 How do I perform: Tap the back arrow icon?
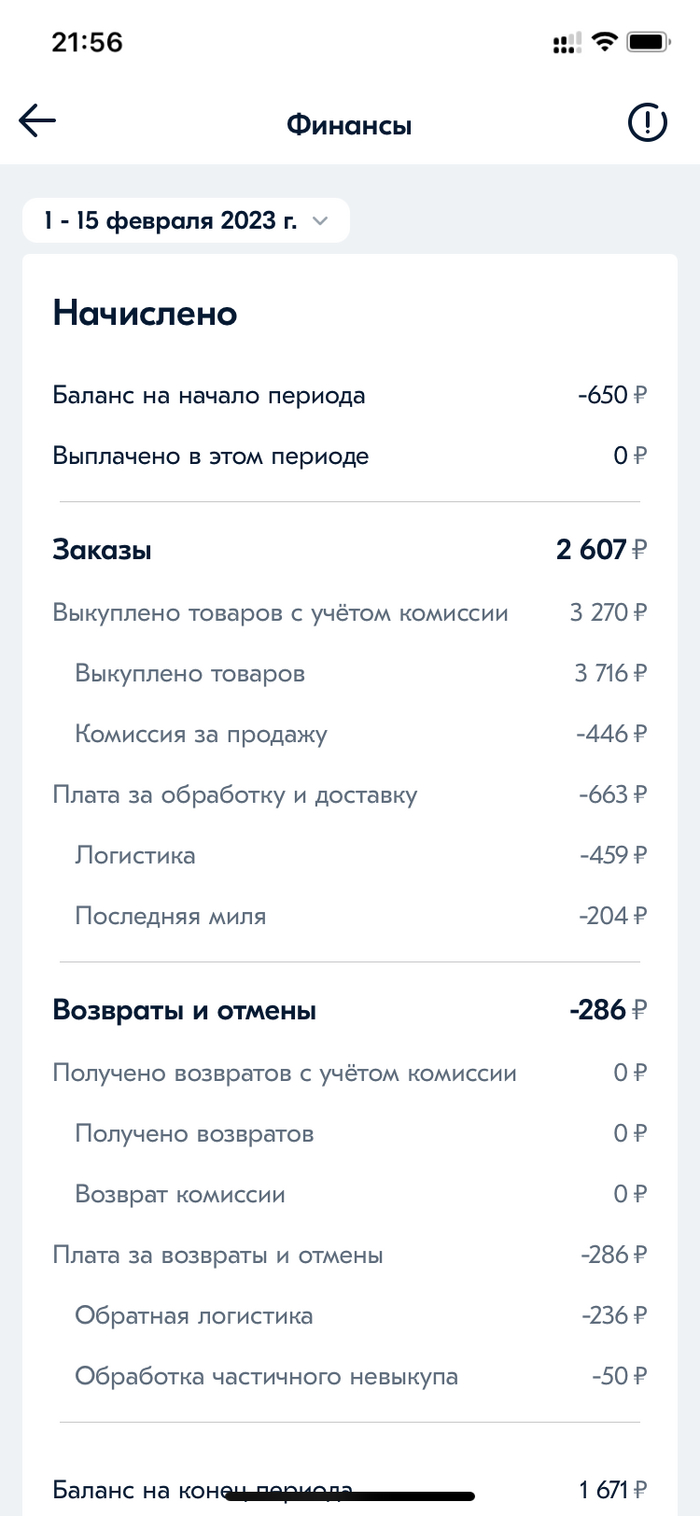pos(37,122)
